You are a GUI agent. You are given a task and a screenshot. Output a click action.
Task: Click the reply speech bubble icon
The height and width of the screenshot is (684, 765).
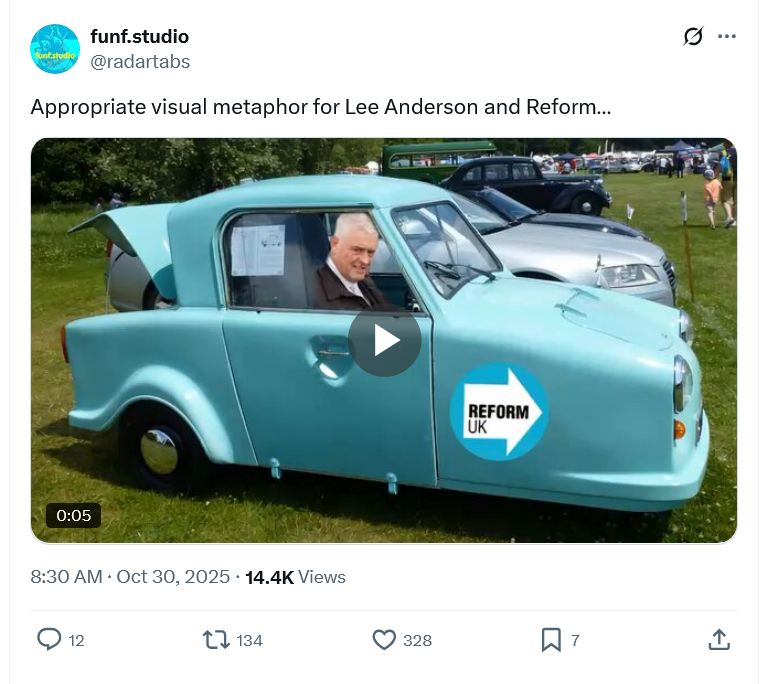point(49,640)
